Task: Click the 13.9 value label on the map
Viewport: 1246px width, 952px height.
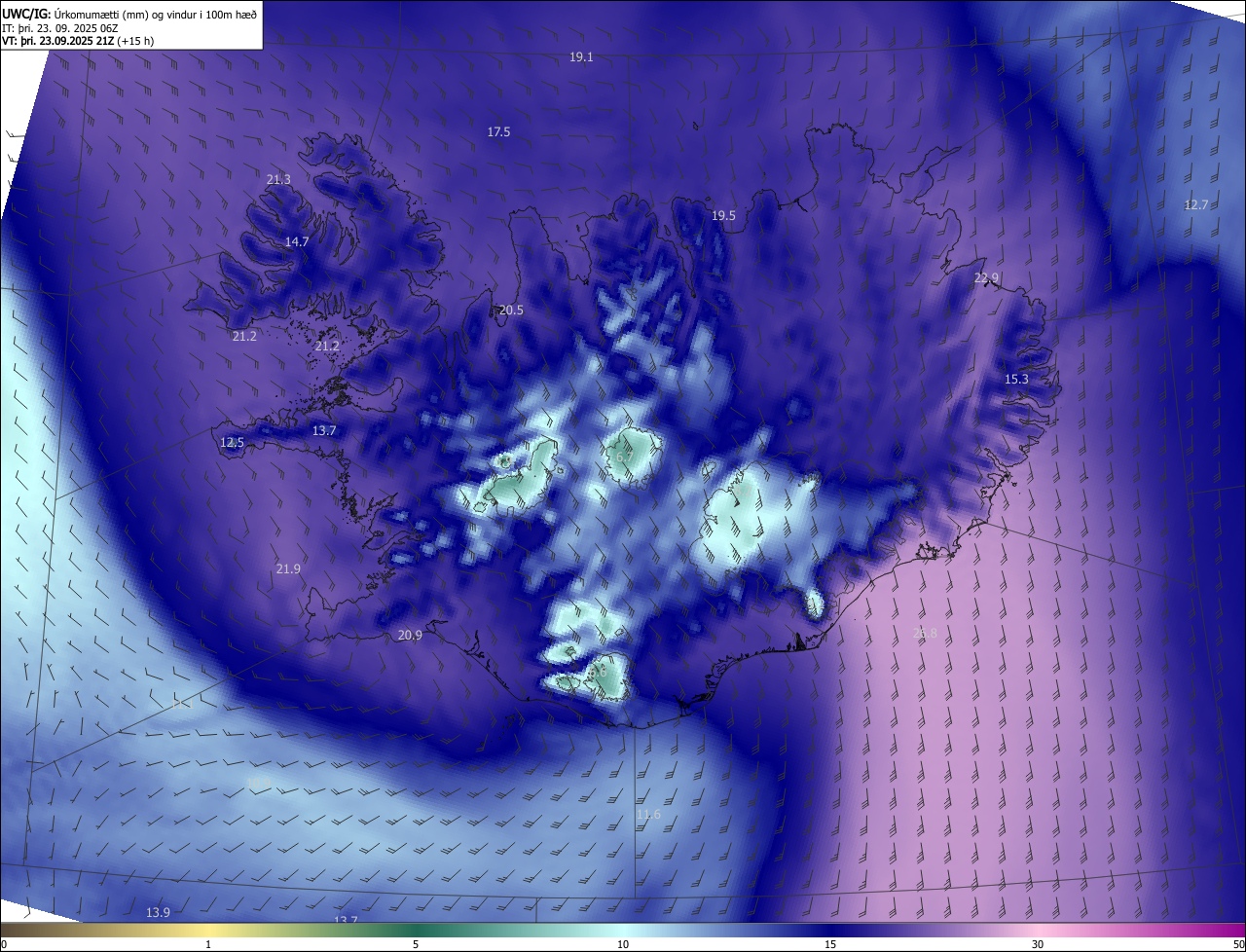Action: pyautogui.click(x=158, y=912)
